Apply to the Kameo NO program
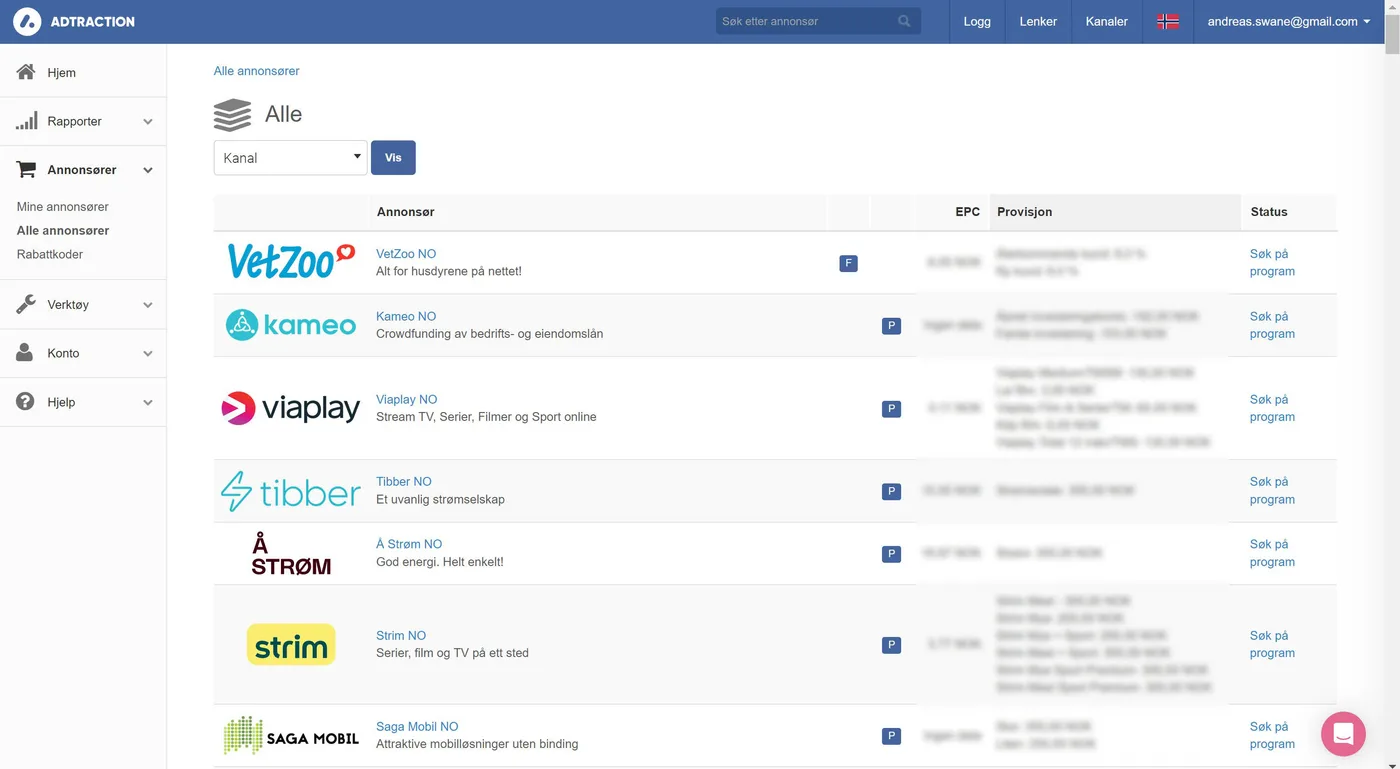The width and height of the screenshot is (1400, 769). click(1272, 325)
